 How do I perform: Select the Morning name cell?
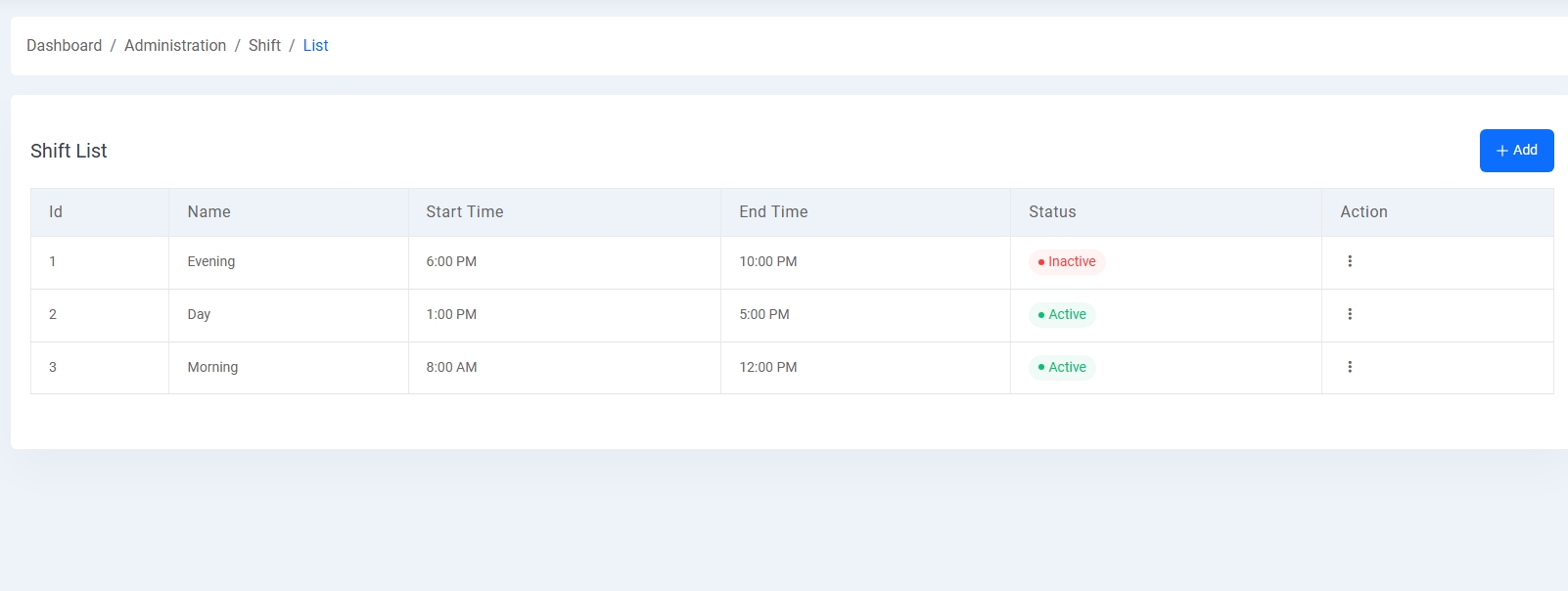(x=212, y=368)
